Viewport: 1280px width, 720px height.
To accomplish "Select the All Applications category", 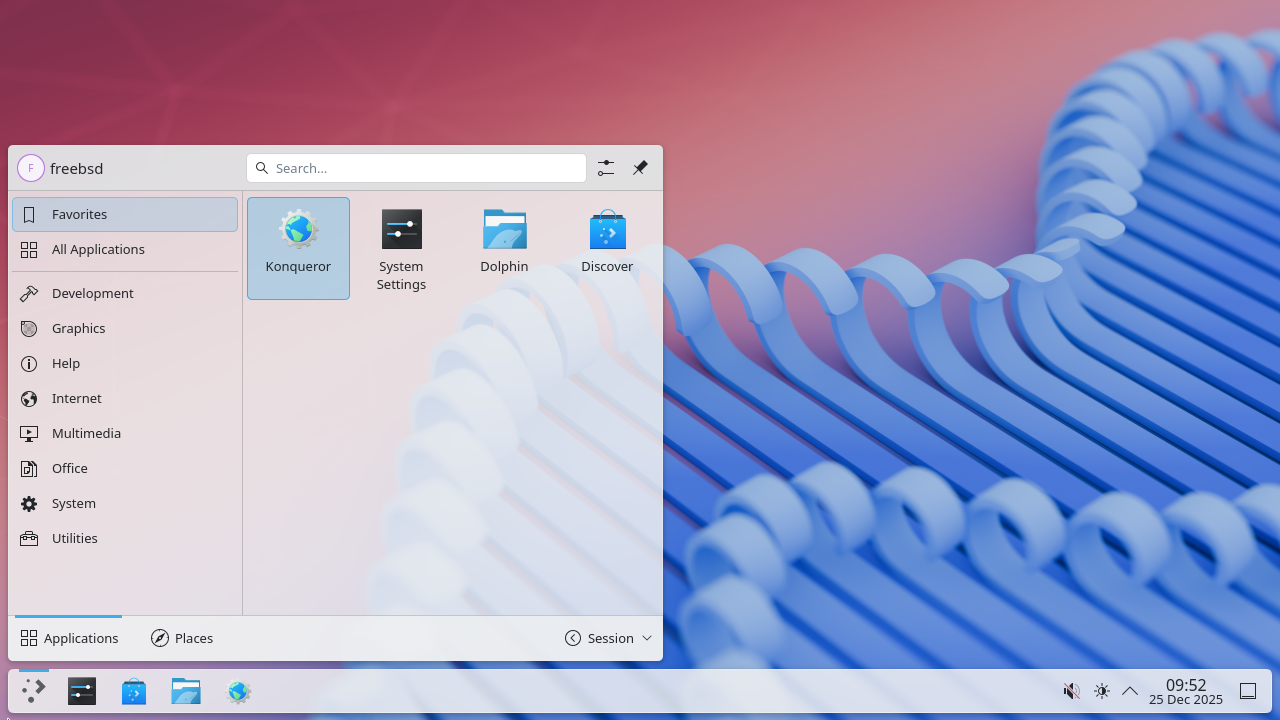I will [x=125, y=249].
